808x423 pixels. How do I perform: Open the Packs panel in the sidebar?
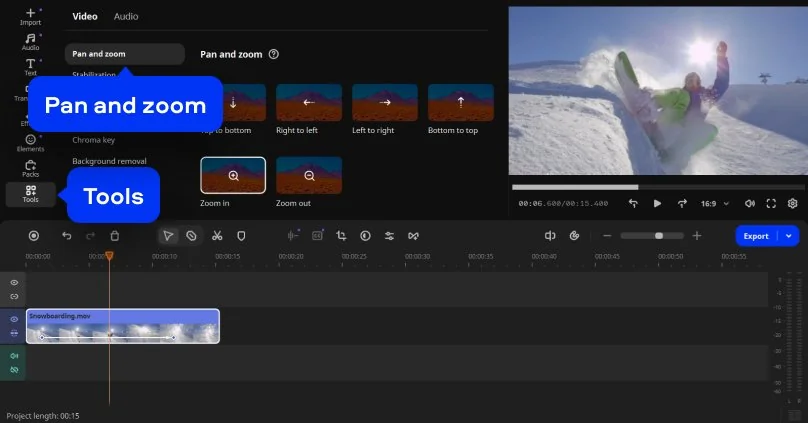click(30, 168)
